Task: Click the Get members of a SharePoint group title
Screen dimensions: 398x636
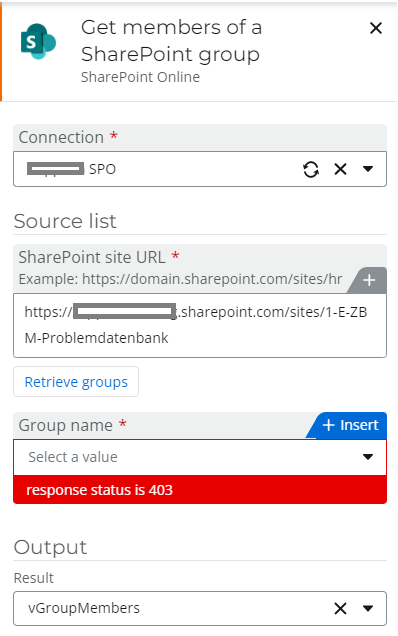Action: pos(171,41)
